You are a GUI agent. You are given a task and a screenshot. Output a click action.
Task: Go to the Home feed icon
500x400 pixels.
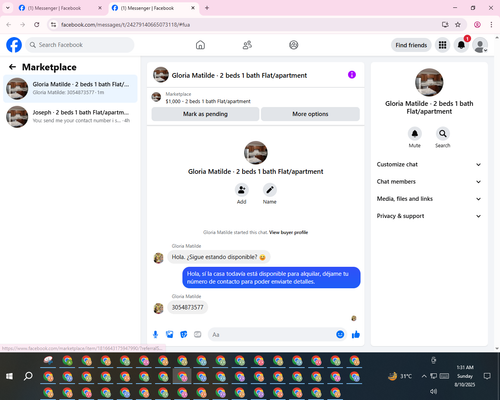point(200,45)
